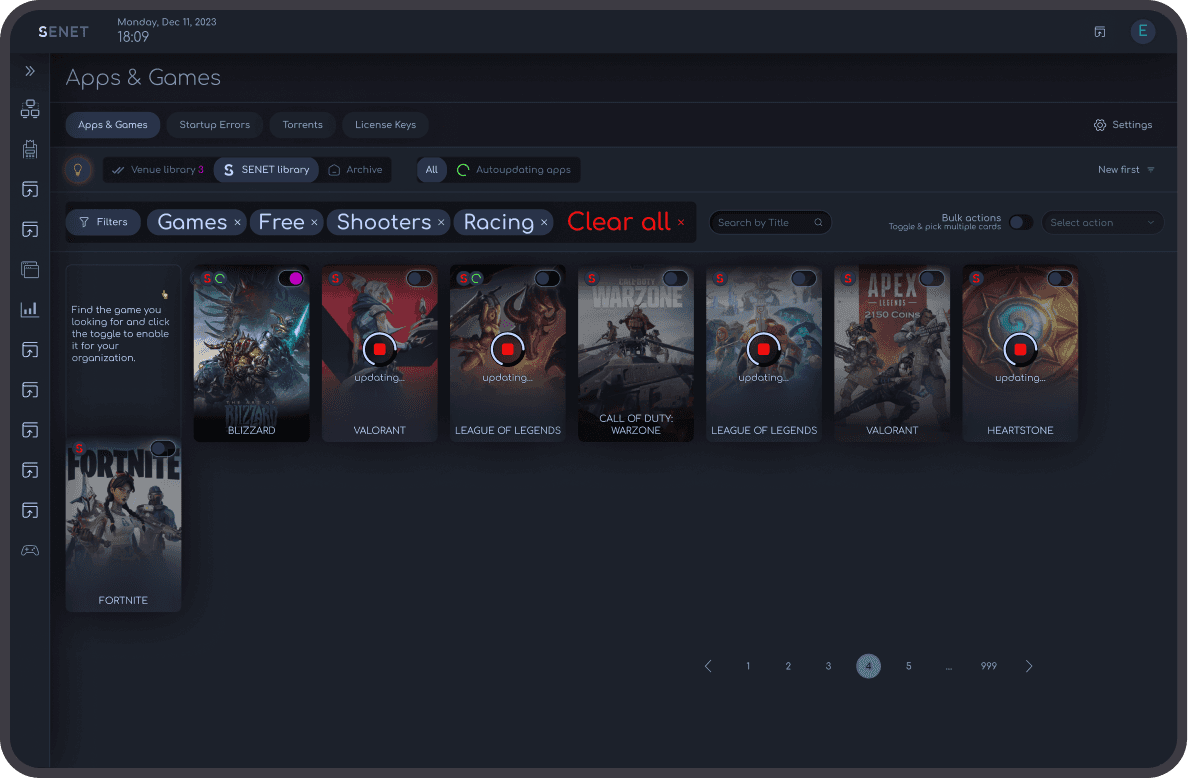This screenshot has height=778, width=1188.
Task: Click the green autoupdate badge on Blizzard card
Action: 220,279
